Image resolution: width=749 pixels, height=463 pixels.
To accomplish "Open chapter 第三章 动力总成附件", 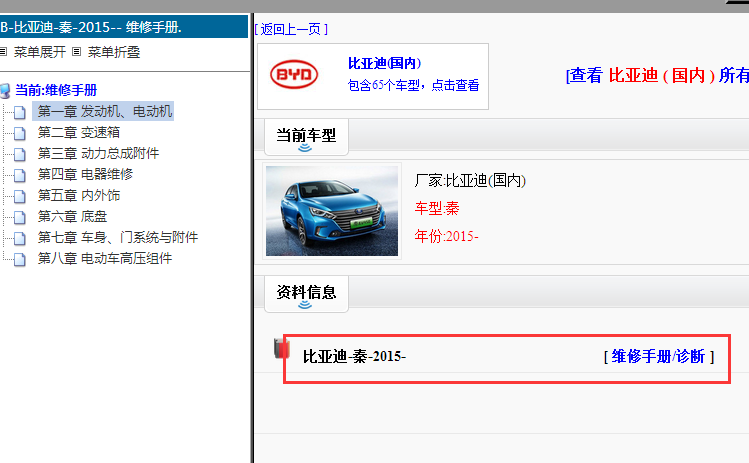I will click(x=98, y=153).
